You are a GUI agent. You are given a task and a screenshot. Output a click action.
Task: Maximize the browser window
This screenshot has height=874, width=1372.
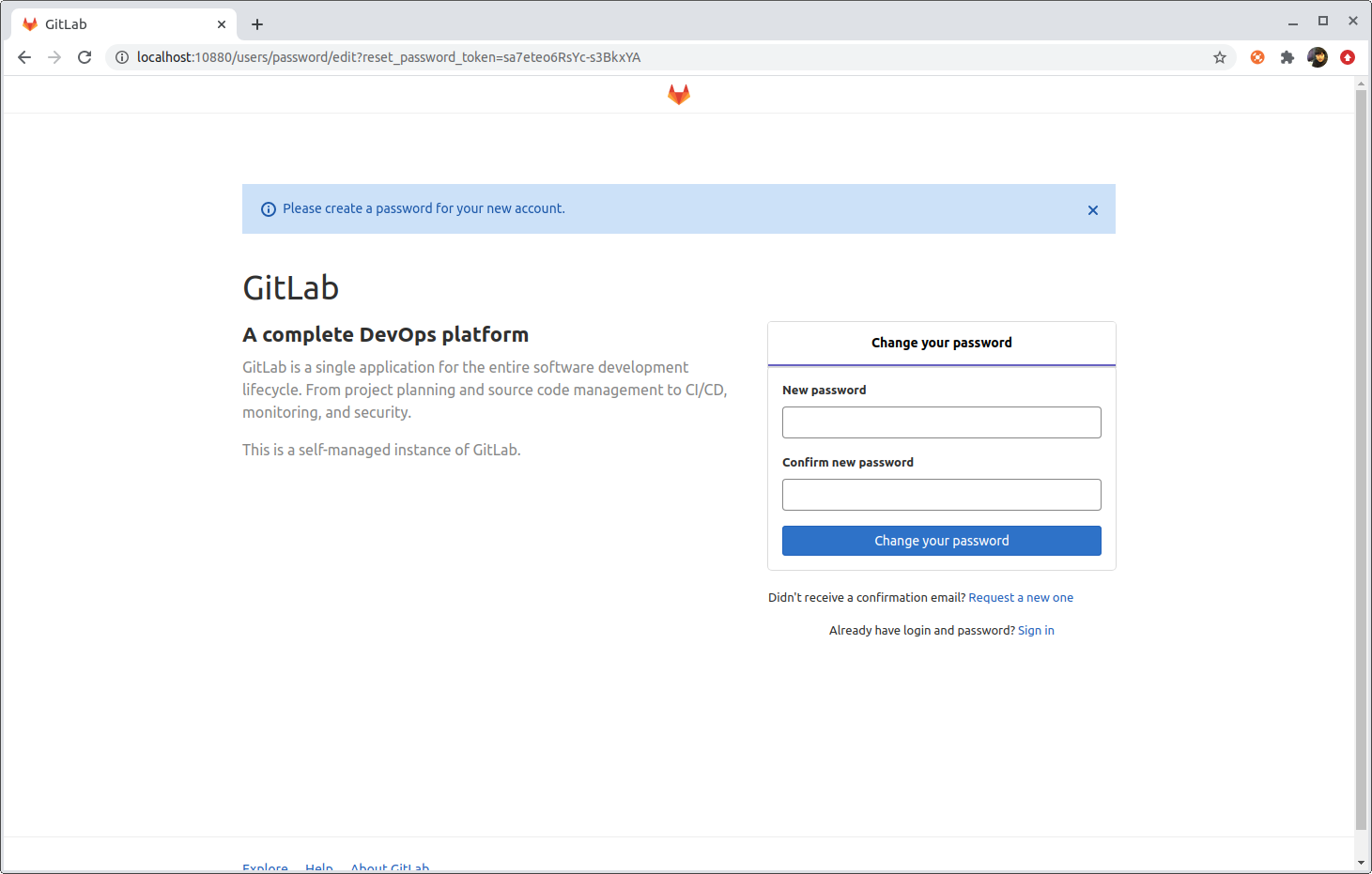1323,21
